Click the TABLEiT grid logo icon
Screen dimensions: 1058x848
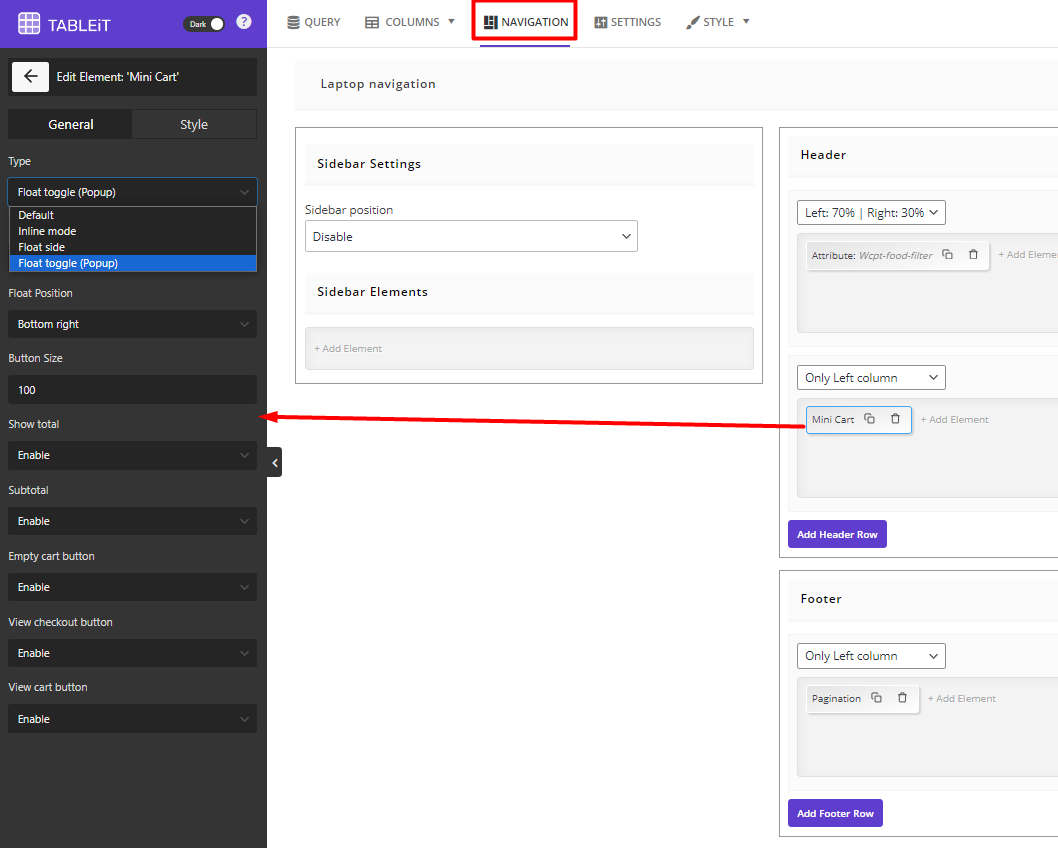pos(29,23)
